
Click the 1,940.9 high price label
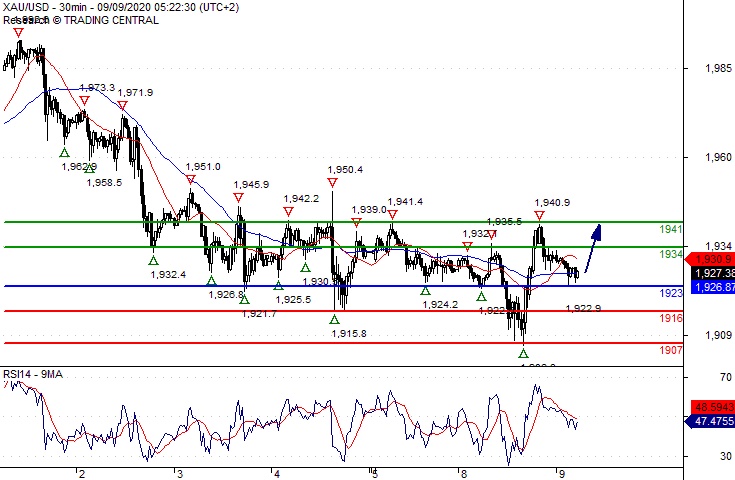[553, 202]
